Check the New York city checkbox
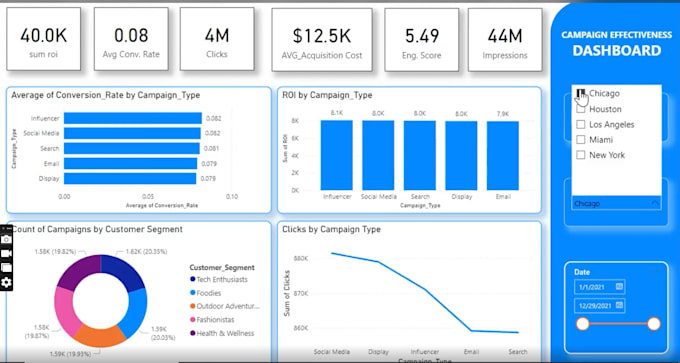 click(581, 155)
